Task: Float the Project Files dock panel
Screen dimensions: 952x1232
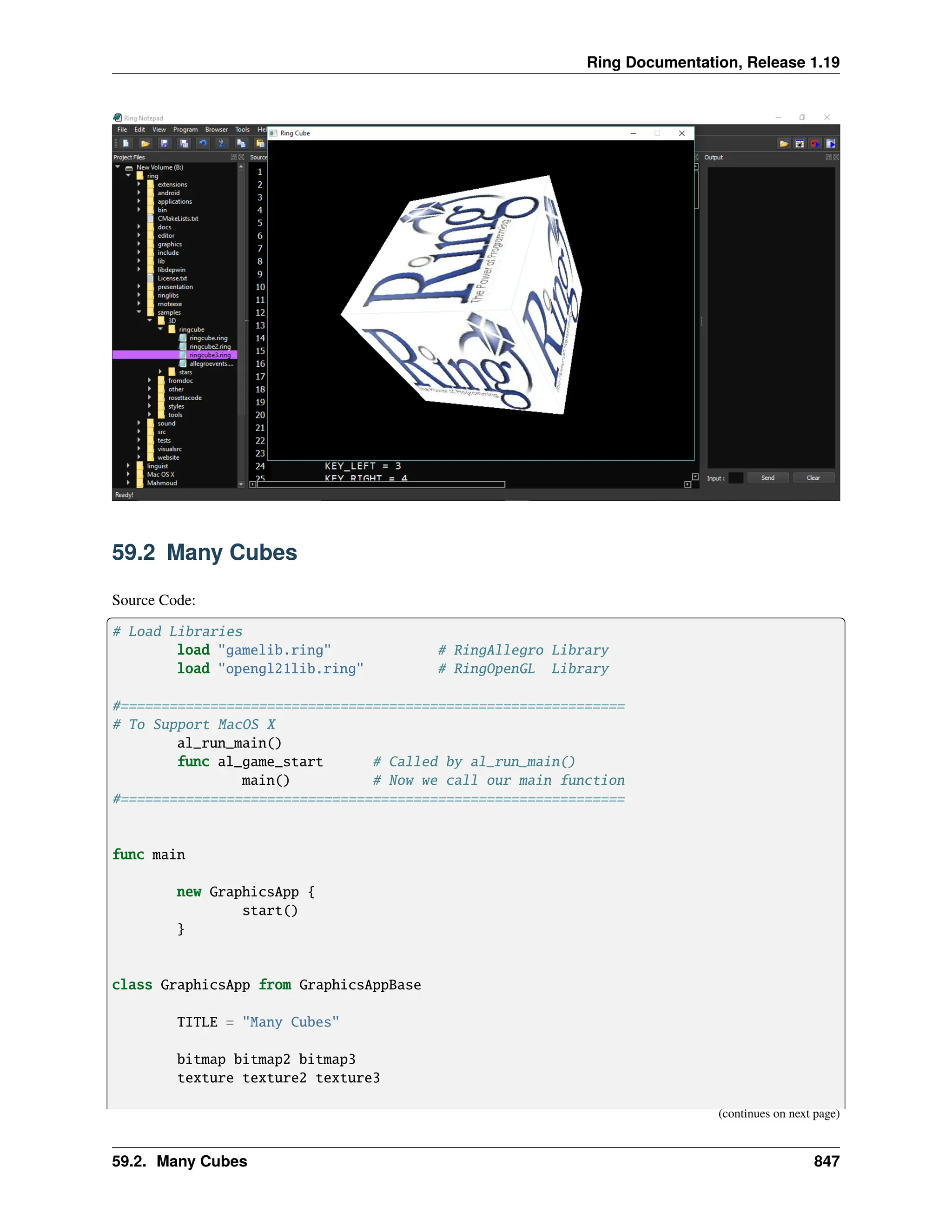Action: 233,158
